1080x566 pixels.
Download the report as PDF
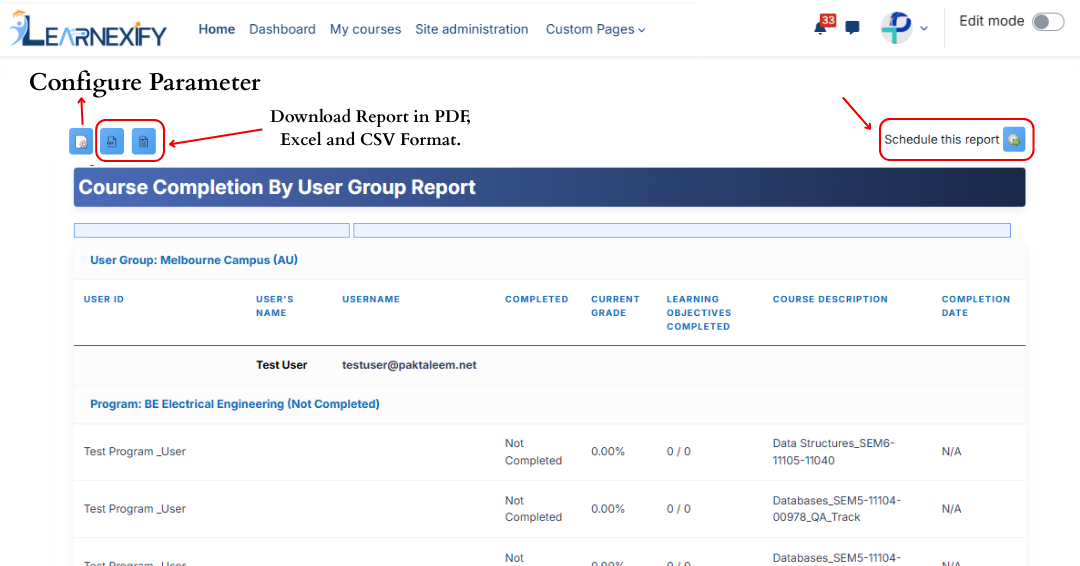pyautogui.click(x=112, y=141)
